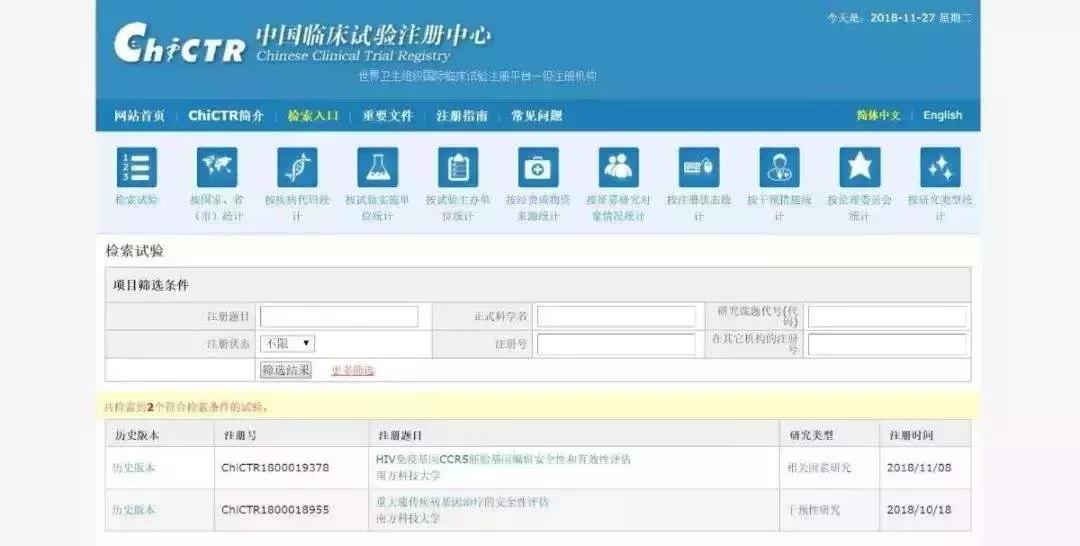This screenshot has width=1080, height=546.
Task: Click the 历史版本 column header
Action: tap(137, 435)
